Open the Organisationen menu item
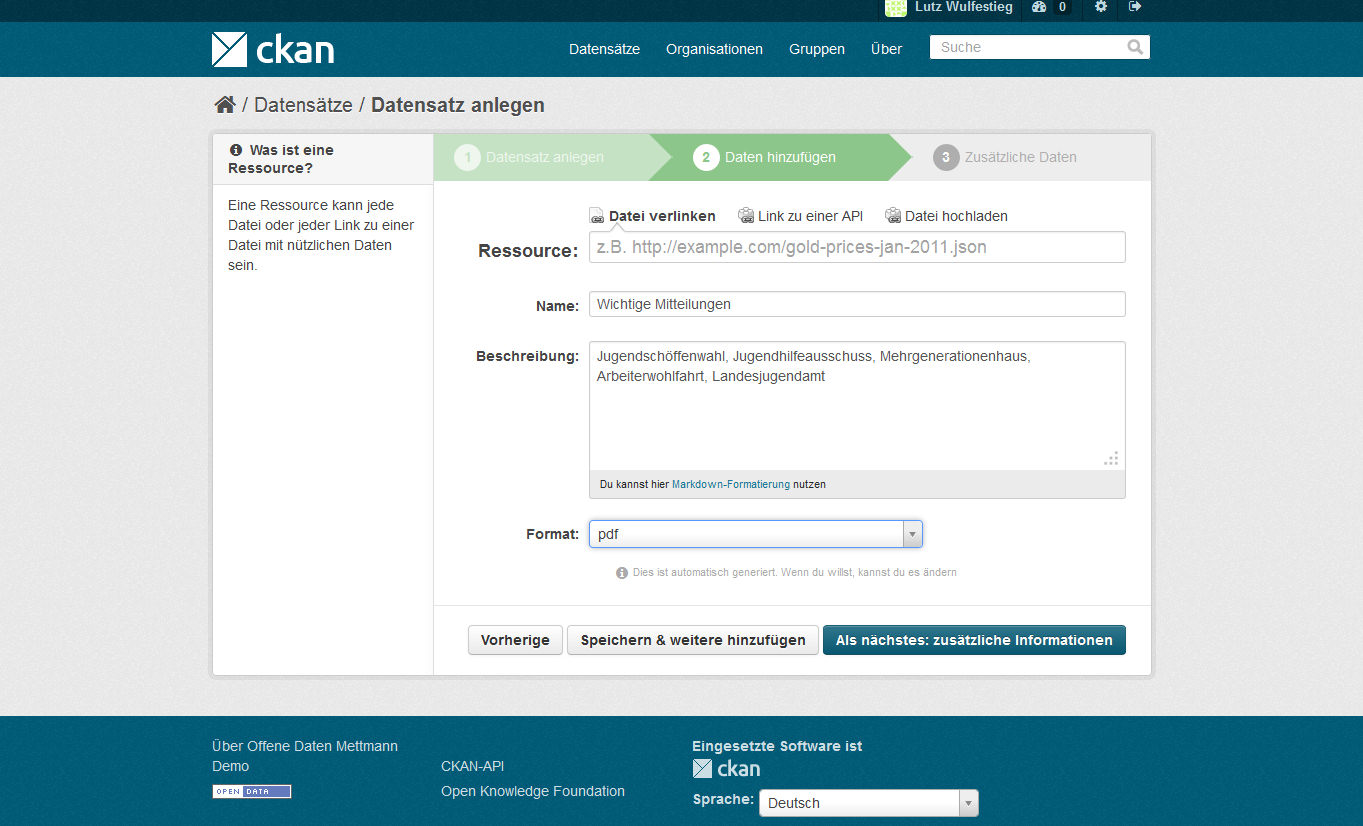Image resolution: width=1363 pixels, height=826 pixels. [x=714, y=49]
